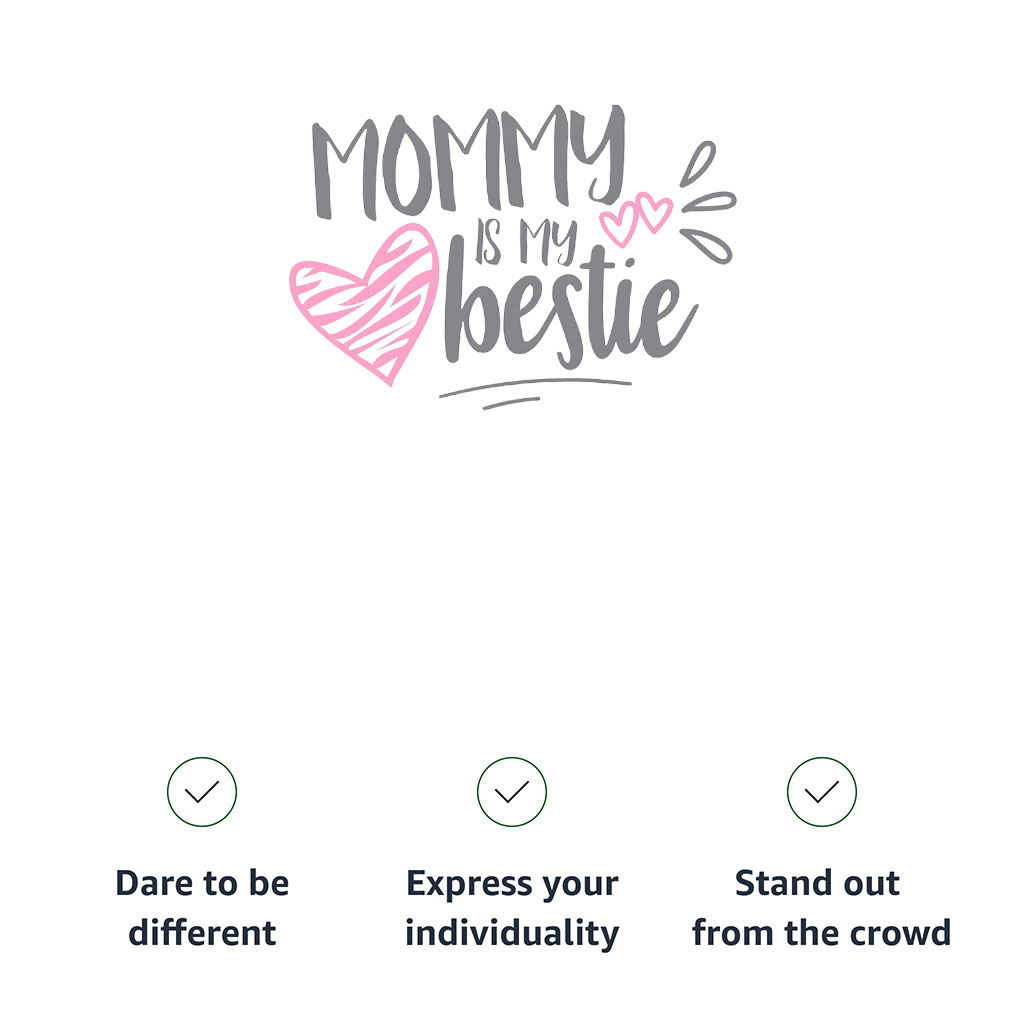Select the "Stand out from the crowd" text
Viewport: 1024px width, 1024px height.
coord(822,908)
